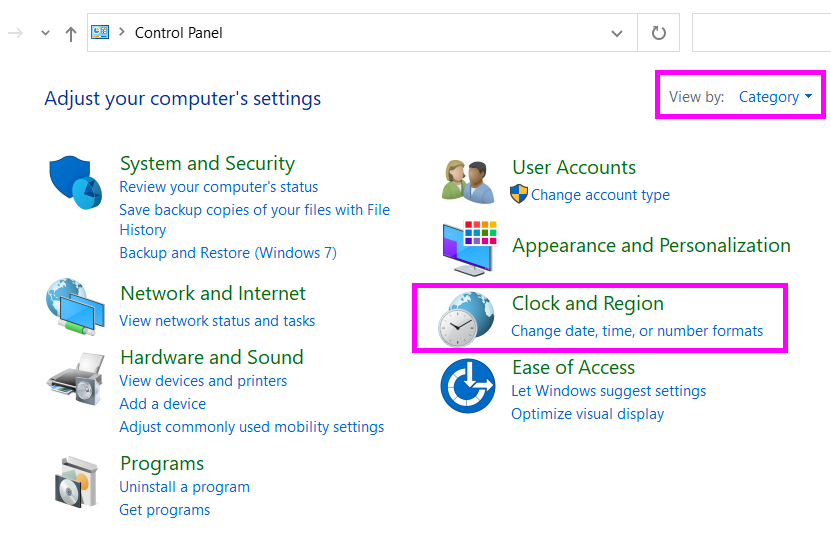This screenshot has height=551, width=831.
Task: Click View devices and printers link
Action: click(203, 381)
